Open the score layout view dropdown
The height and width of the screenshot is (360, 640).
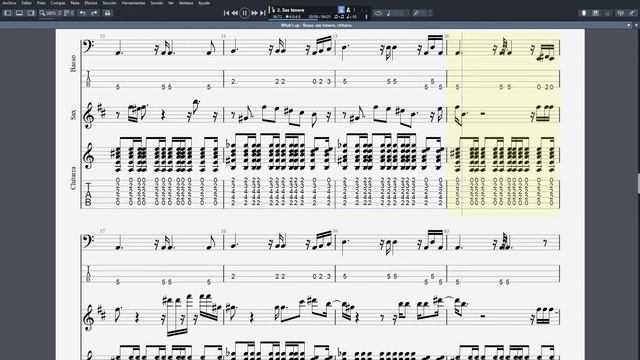click(x=69, y=13)
